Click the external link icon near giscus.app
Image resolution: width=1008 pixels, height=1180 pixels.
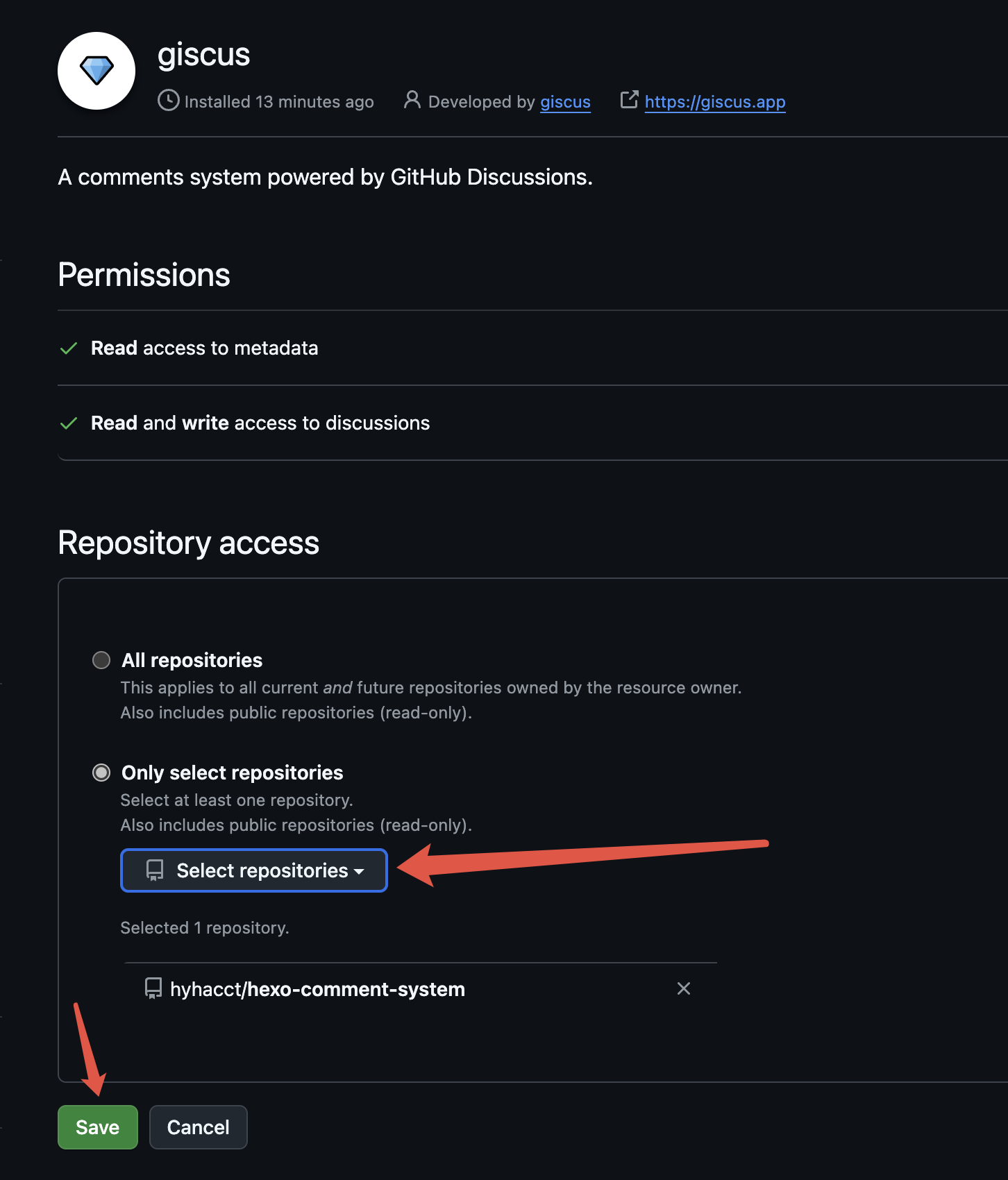point(629,100)
